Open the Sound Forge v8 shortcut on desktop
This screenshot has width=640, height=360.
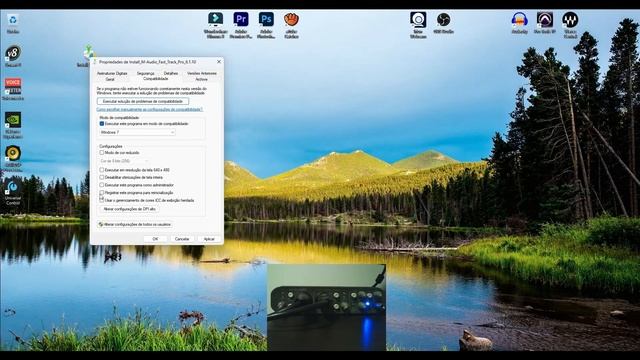pos(13,56)
